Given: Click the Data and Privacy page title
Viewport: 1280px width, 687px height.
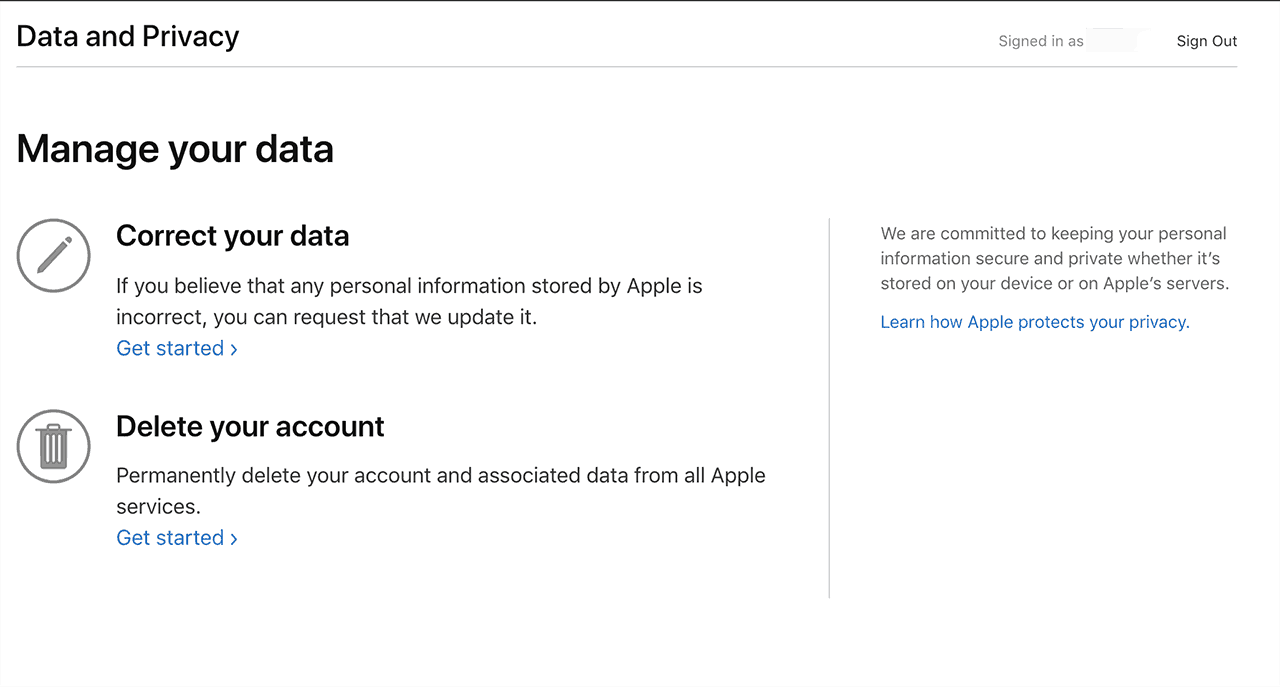Looking at the screenshot, I should click(128, 37).
